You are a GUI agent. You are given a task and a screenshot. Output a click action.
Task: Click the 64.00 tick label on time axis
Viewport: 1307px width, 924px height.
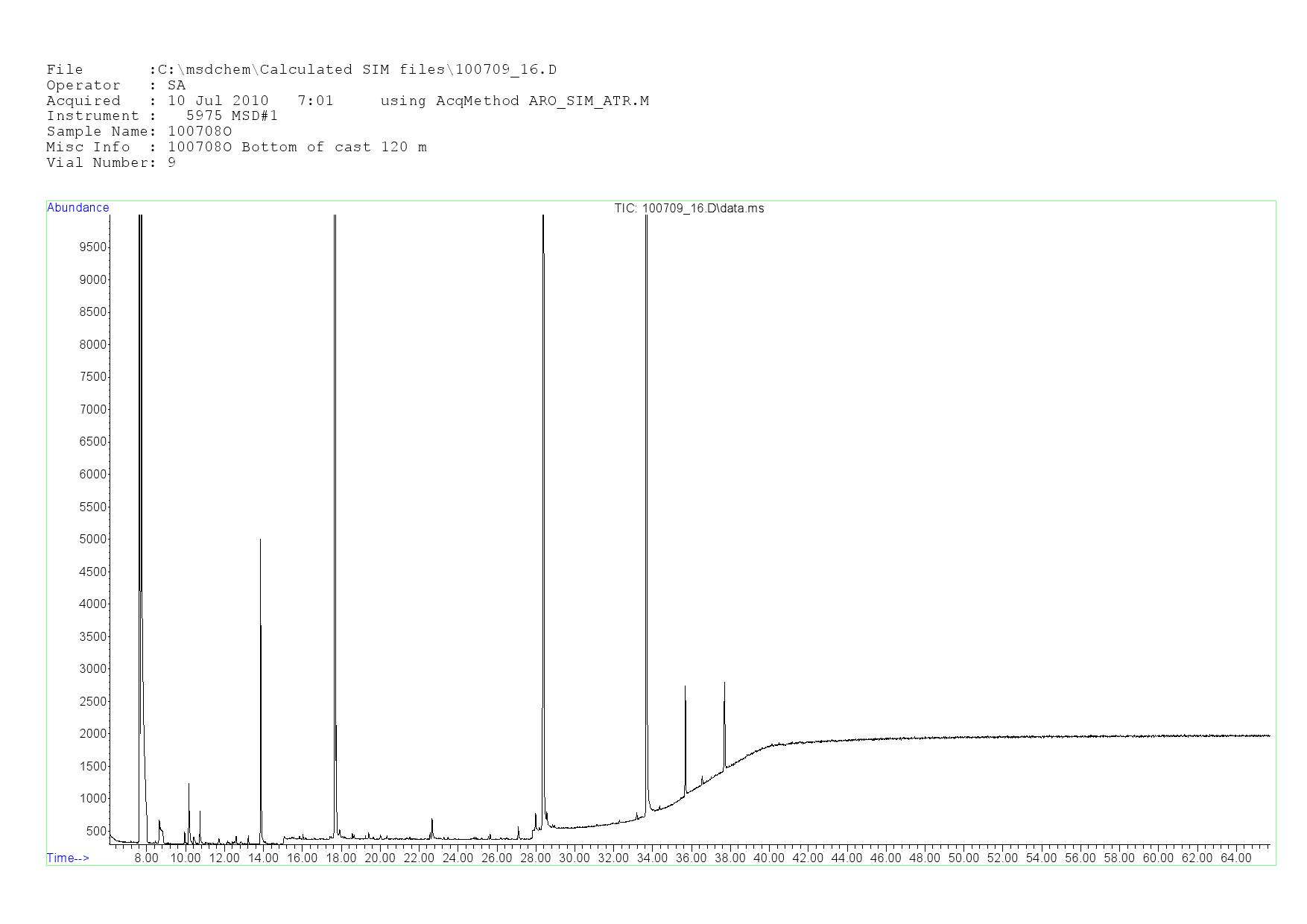tap(1235, 858)
